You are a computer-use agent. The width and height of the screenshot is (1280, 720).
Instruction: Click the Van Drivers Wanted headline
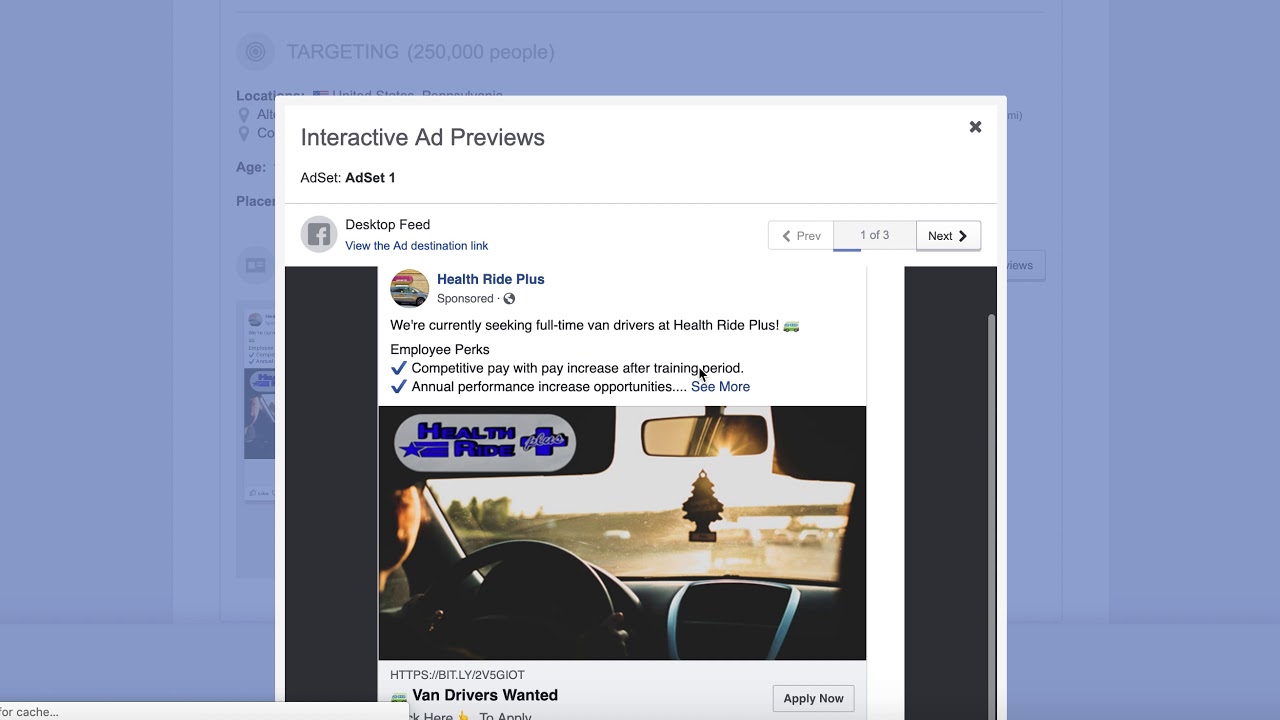point(485,695)
